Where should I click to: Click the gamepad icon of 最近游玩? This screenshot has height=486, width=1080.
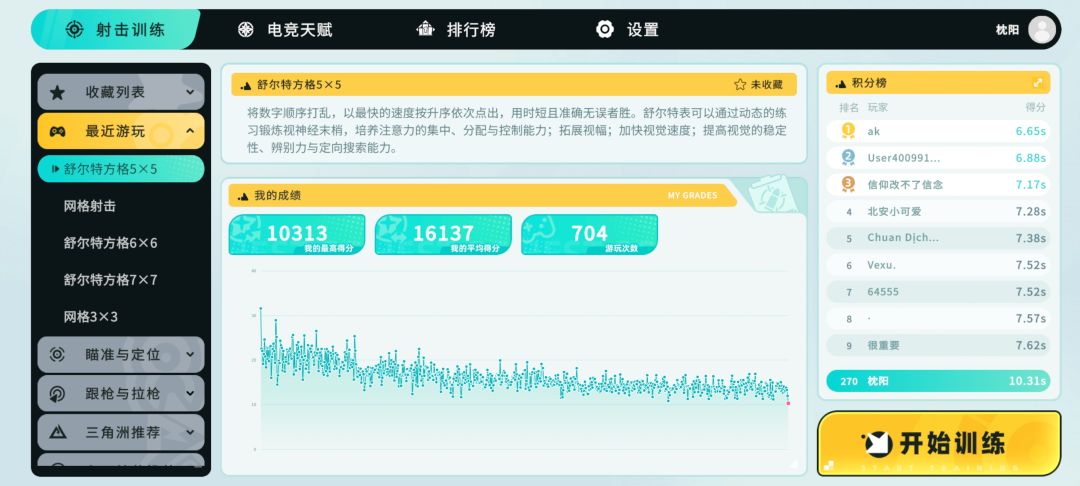(x=57, y=131)
